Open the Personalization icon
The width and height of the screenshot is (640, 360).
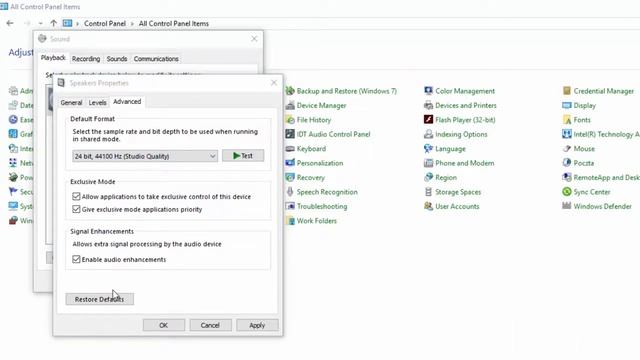[290, 163]
